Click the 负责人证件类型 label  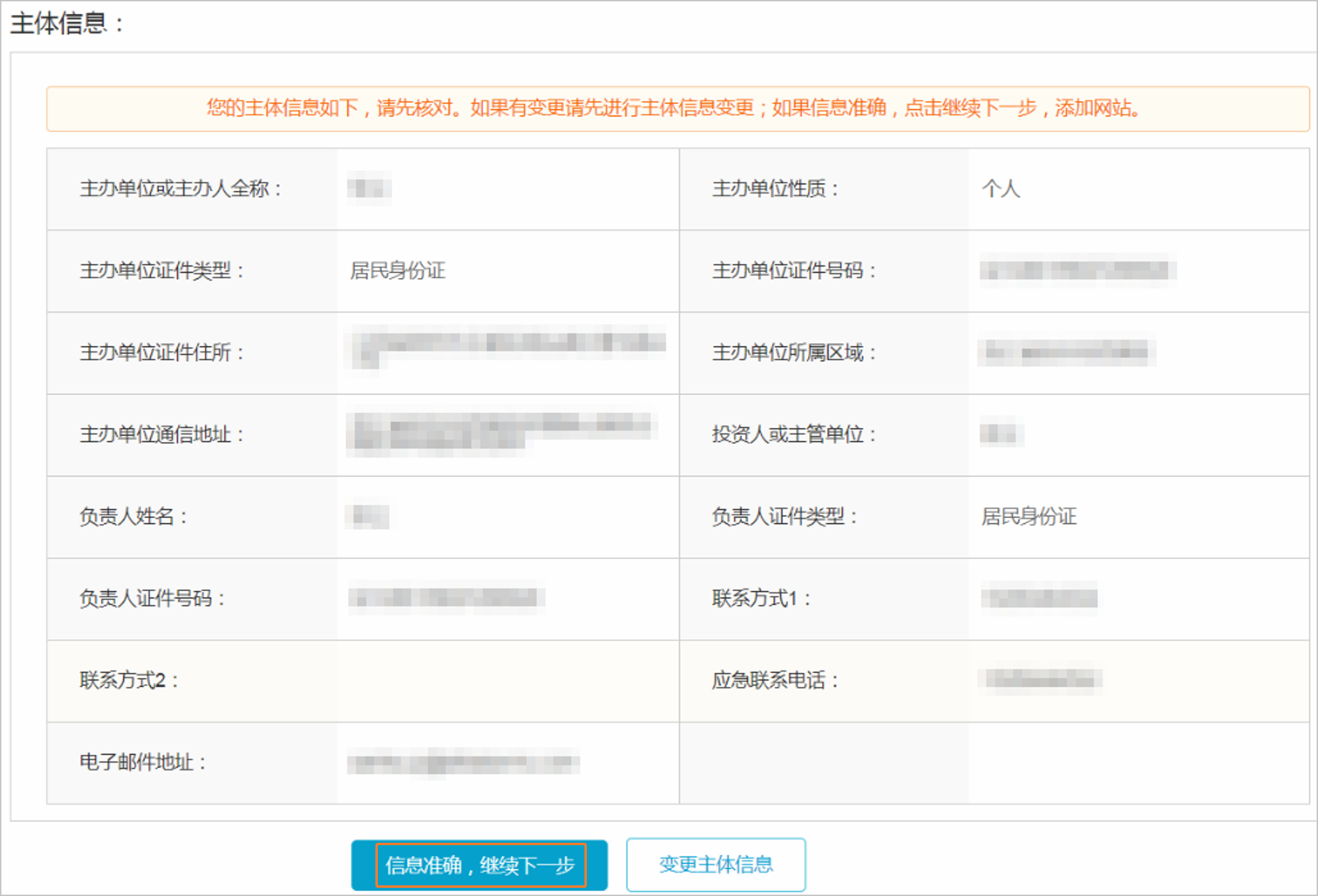pyautogui.click(x=784, y=516)
